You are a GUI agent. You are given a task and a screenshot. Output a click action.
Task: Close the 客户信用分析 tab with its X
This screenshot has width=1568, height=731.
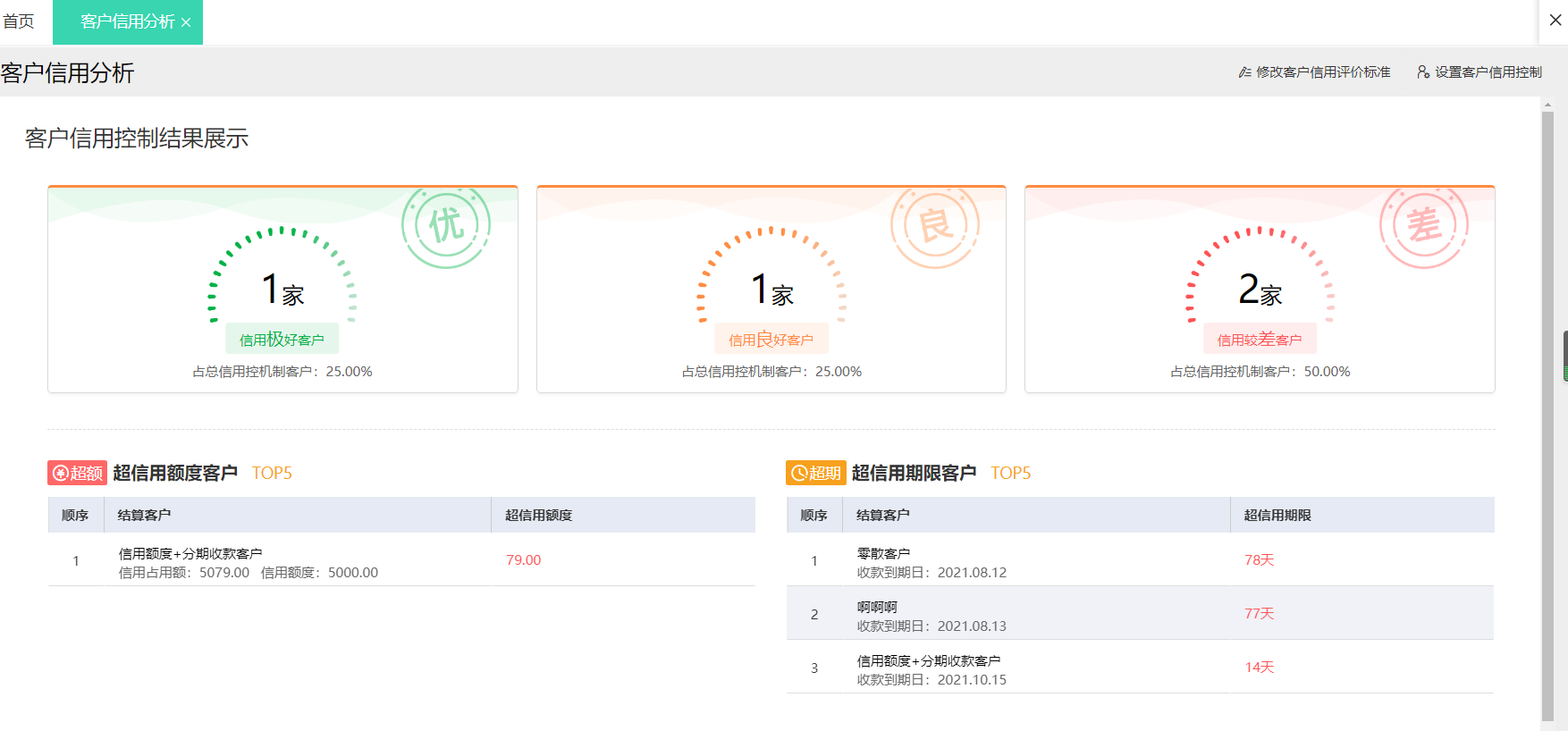tap(186, 22)
